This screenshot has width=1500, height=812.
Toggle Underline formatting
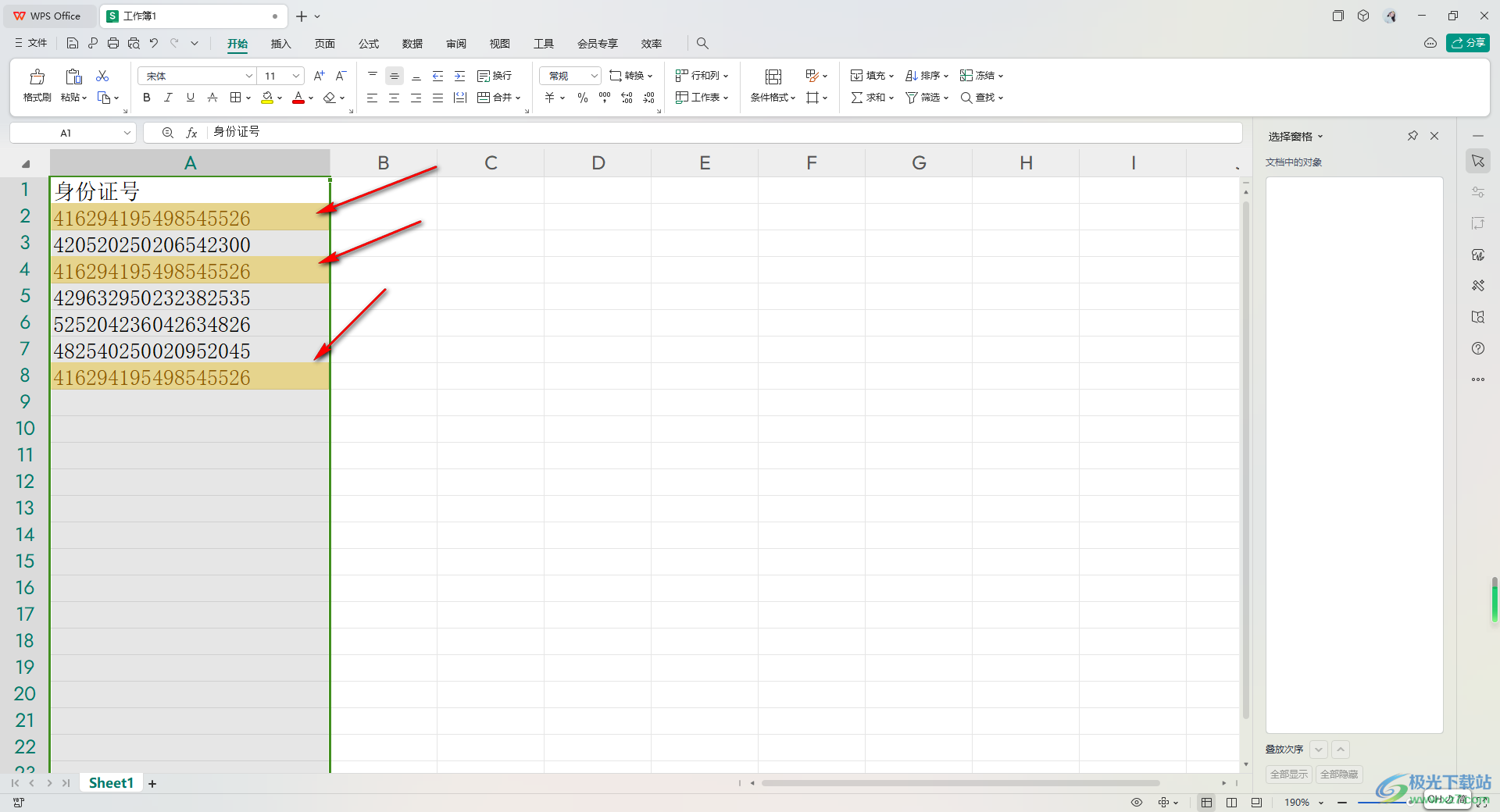[x=190, y=98]
